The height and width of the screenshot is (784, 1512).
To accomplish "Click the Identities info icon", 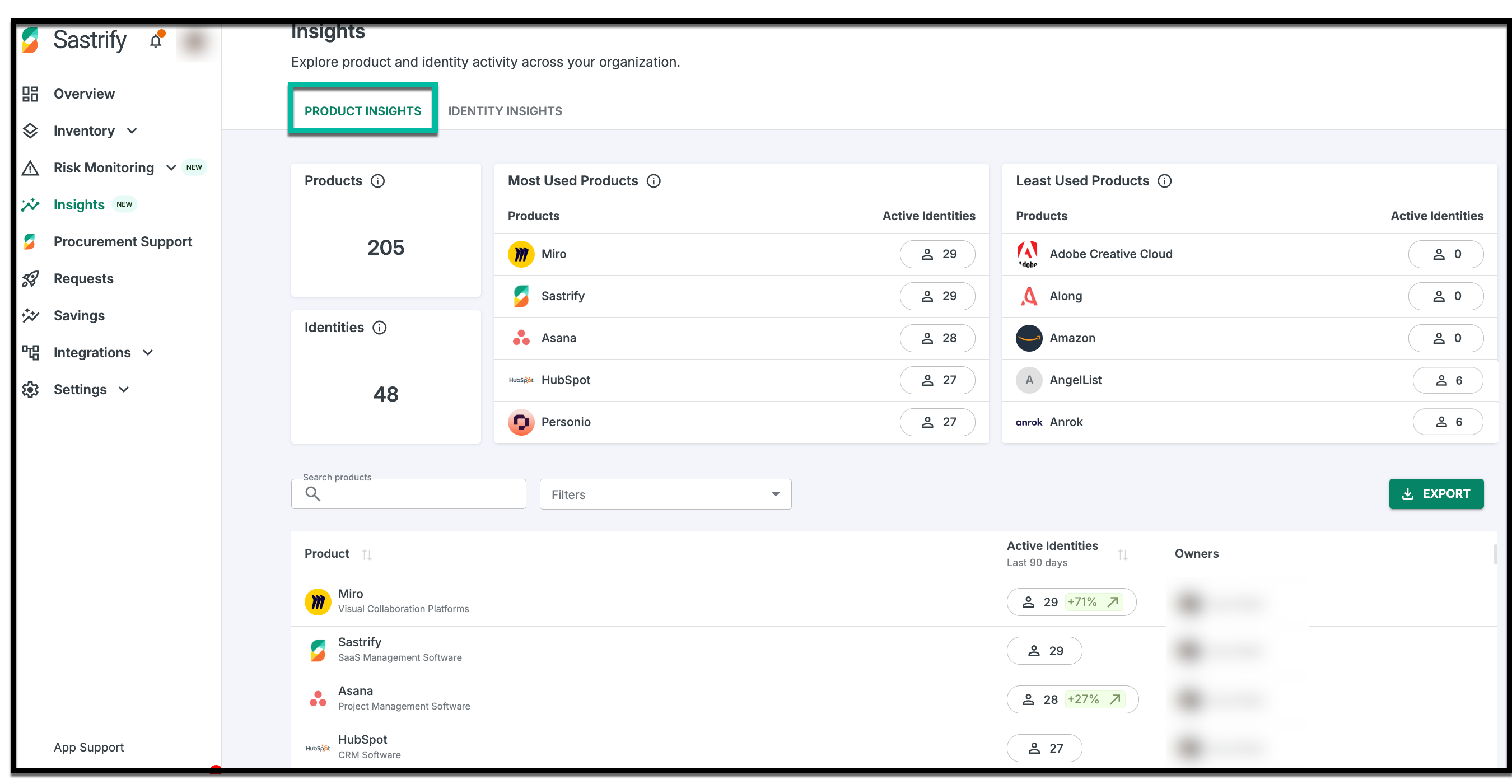I will coord(380,328).
